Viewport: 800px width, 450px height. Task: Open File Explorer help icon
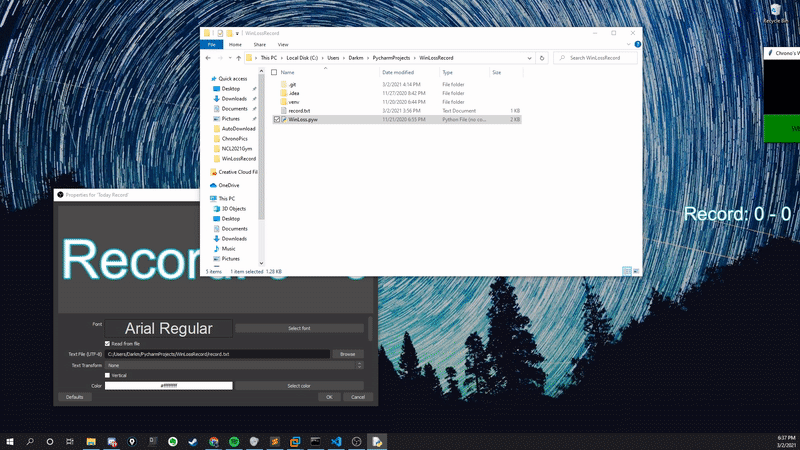point(637,44)
